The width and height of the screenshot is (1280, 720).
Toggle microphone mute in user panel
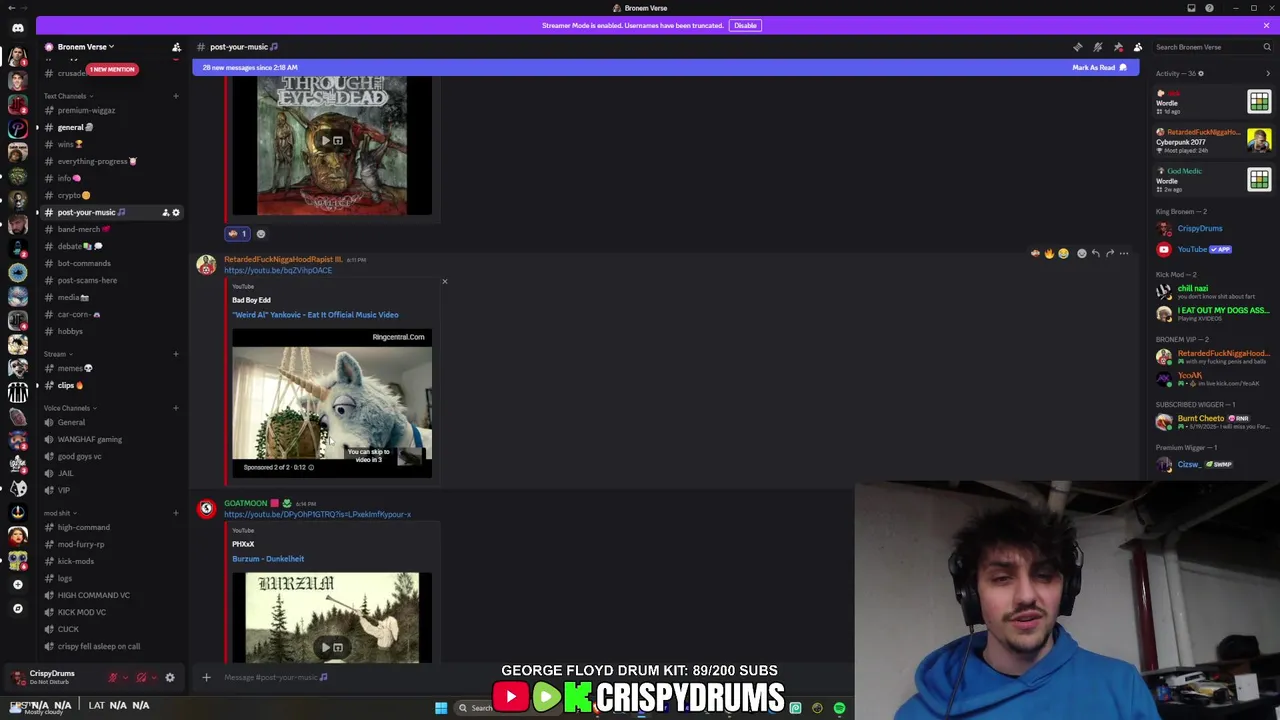coord(113,678)
